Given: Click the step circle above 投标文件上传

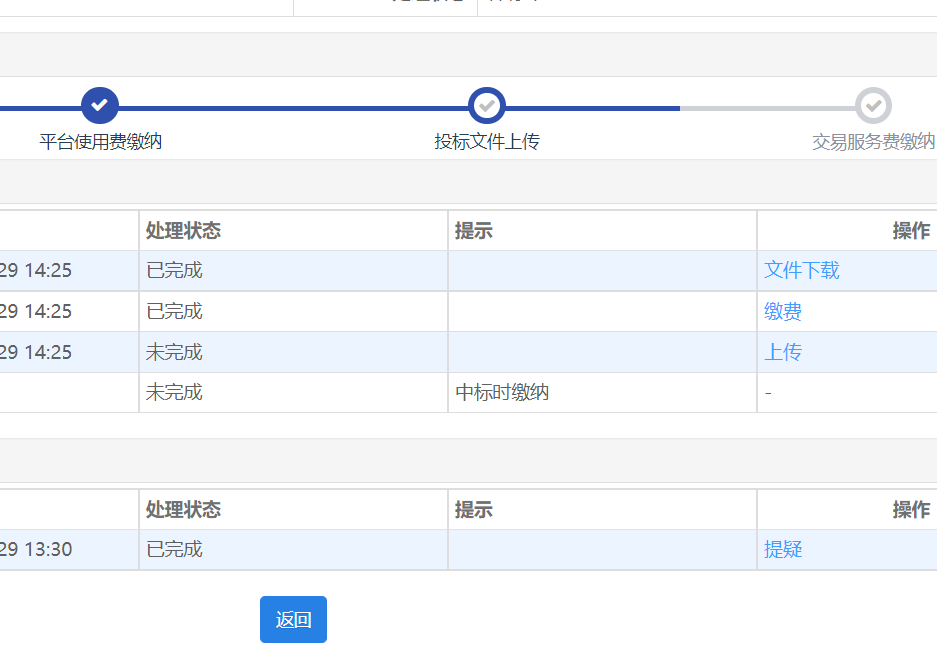Looking at the screenshot, I should [x=487, y=105].
